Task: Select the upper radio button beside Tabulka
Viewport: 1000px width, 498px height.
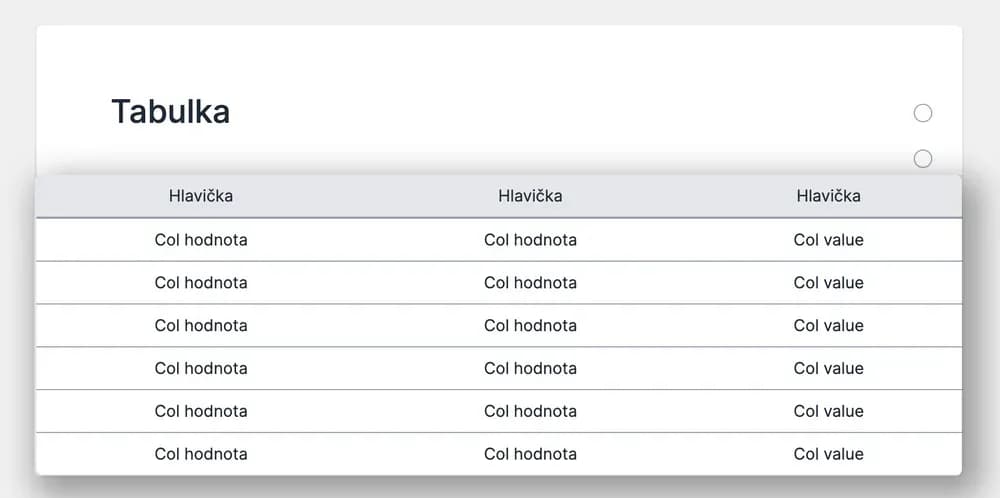Action: (922, 113)
